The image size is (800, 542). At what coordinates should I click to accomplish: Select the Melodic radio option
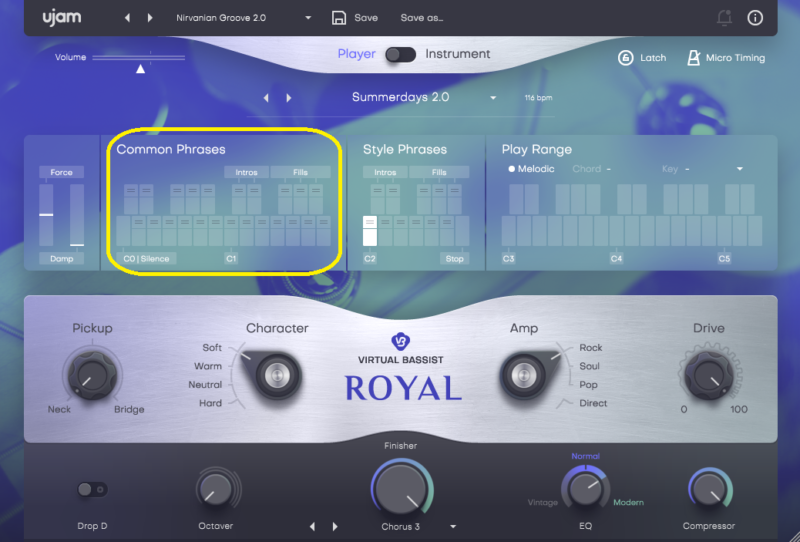512,169
